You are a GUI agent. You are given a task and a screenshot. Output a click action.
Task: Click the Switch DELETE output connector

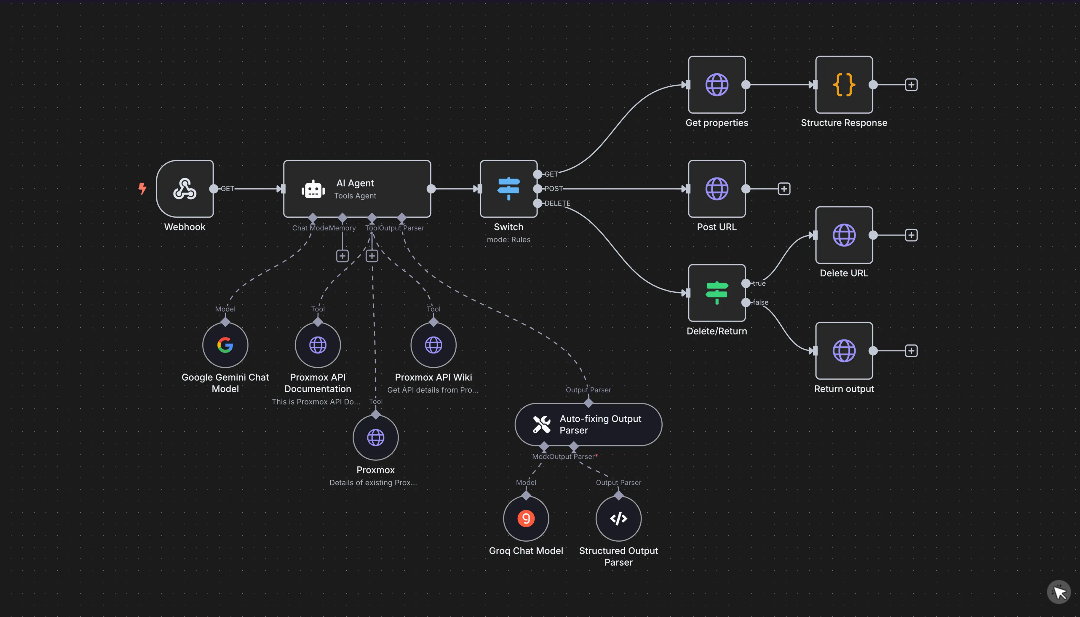point(538,203)
